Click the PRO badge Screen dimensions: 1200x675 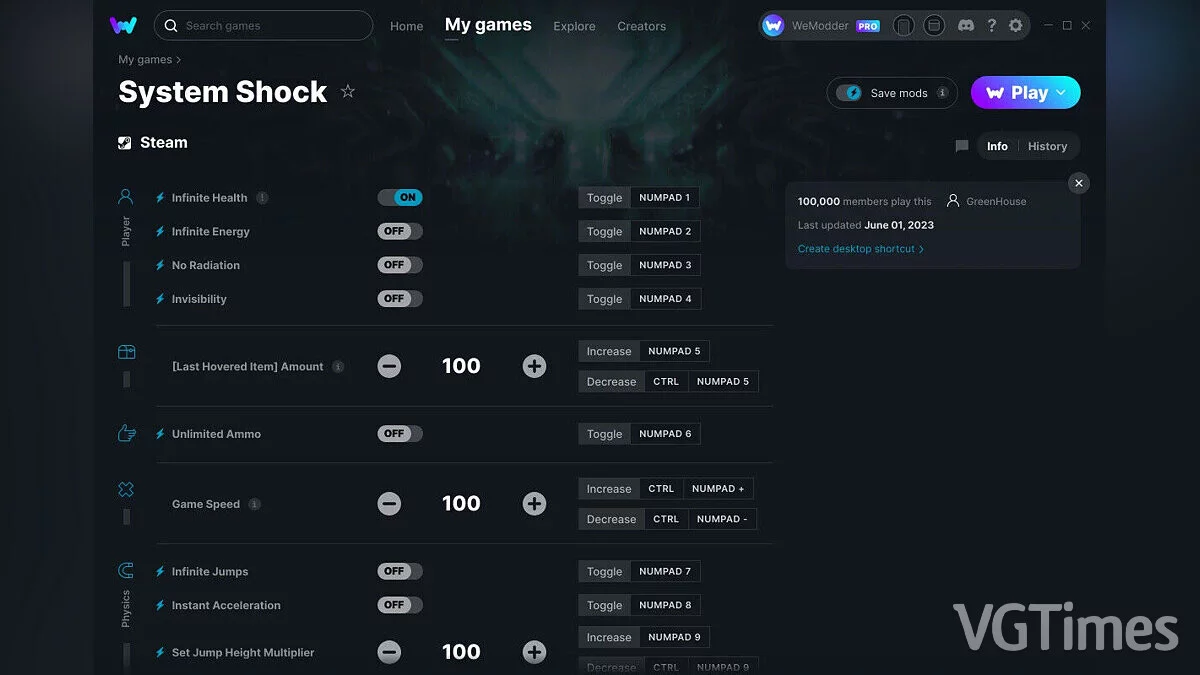coord(868,26)
